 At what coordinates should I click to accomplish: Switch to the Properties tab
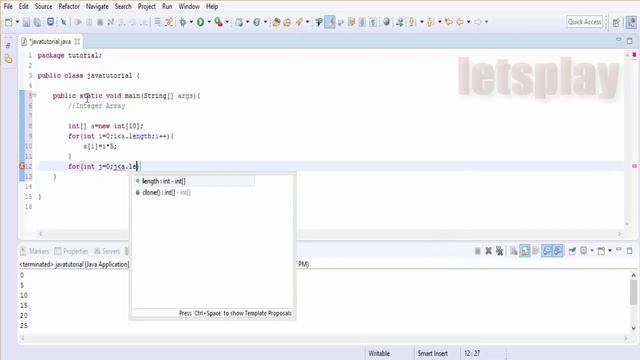(x=72, y=251)
